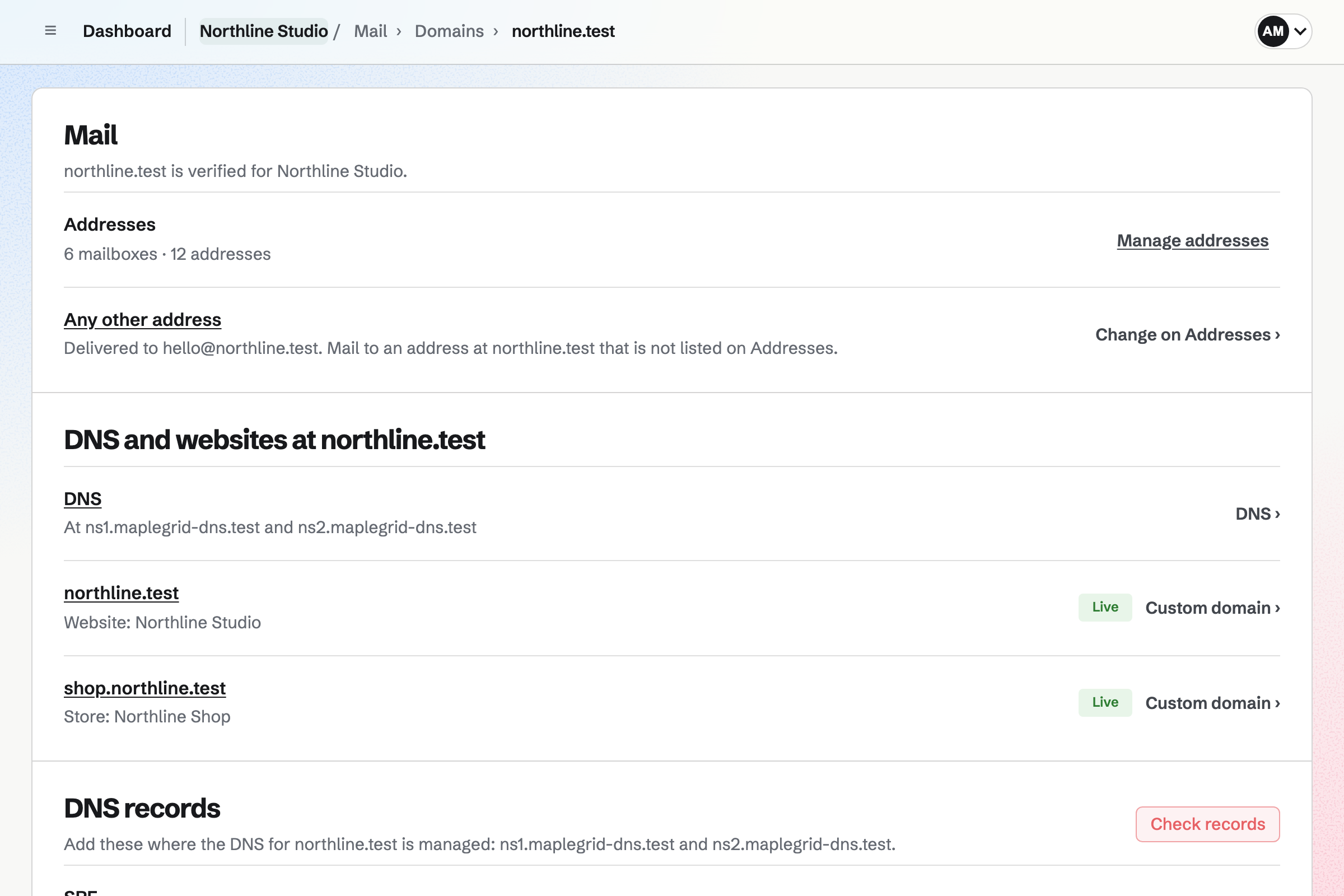Click Check records button
The height and width of the screenshot is (896, 1344).
click(x=1207, y=824)
